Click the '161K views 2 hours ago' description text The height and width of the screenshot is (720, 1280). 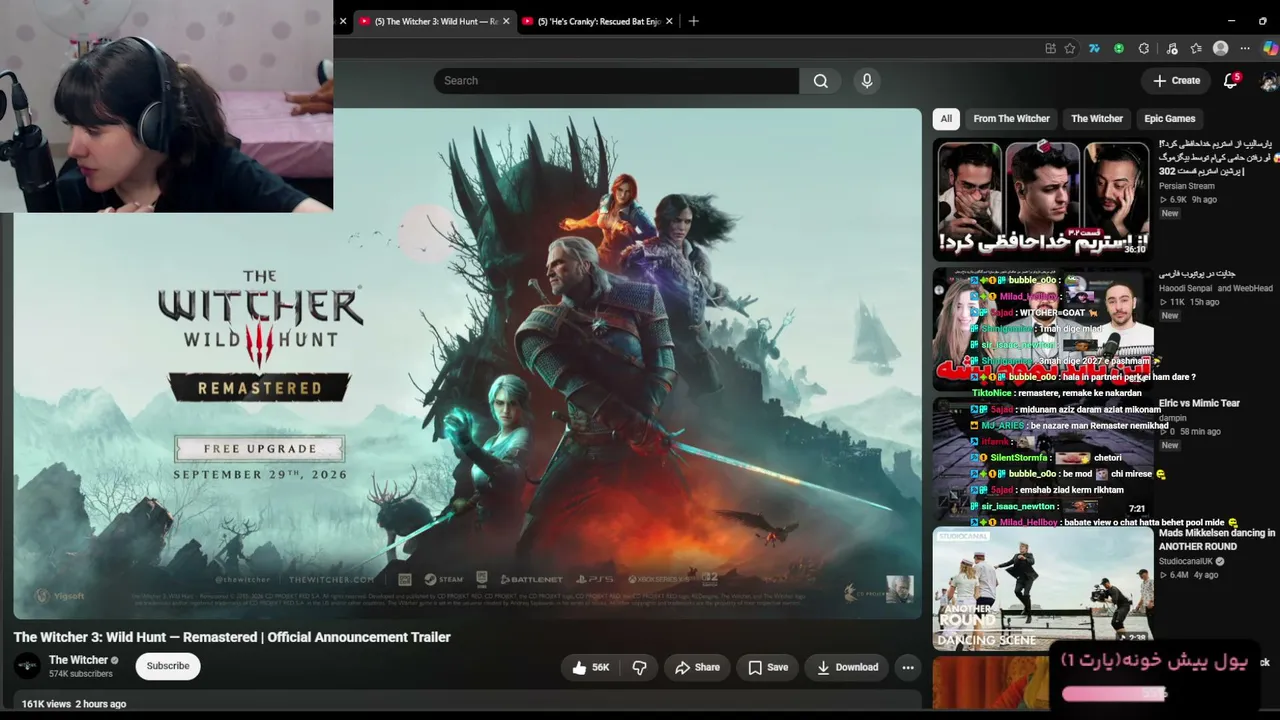pyautogui.click(x=74, y=704)
